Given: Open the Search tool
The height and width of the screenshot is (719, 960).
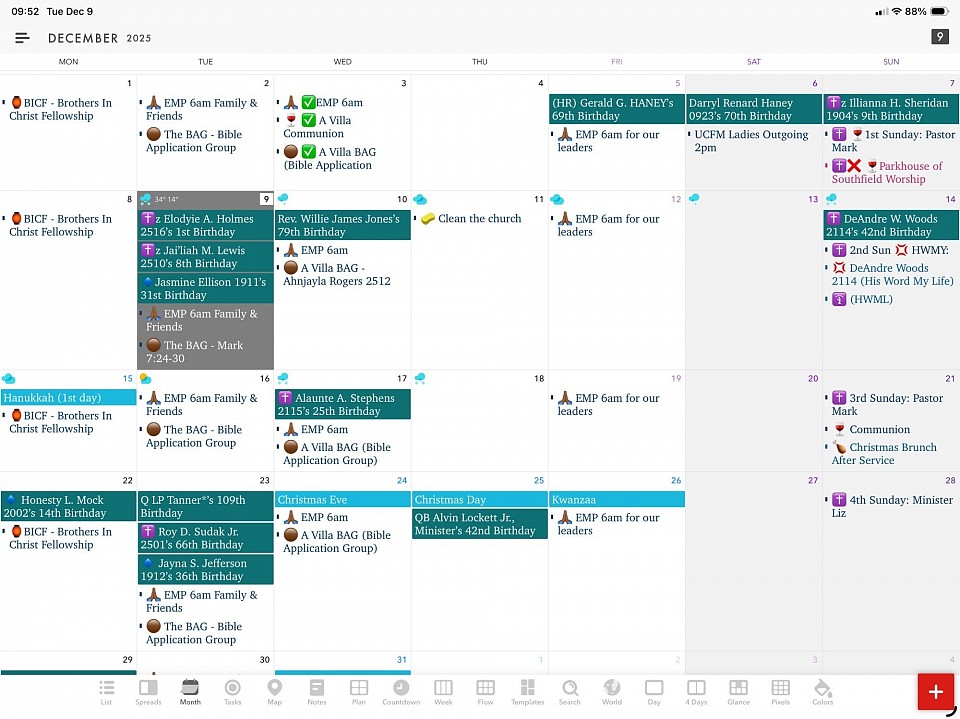Looking at the screenshot, I should pyautogui.click(x=570, y=692).
